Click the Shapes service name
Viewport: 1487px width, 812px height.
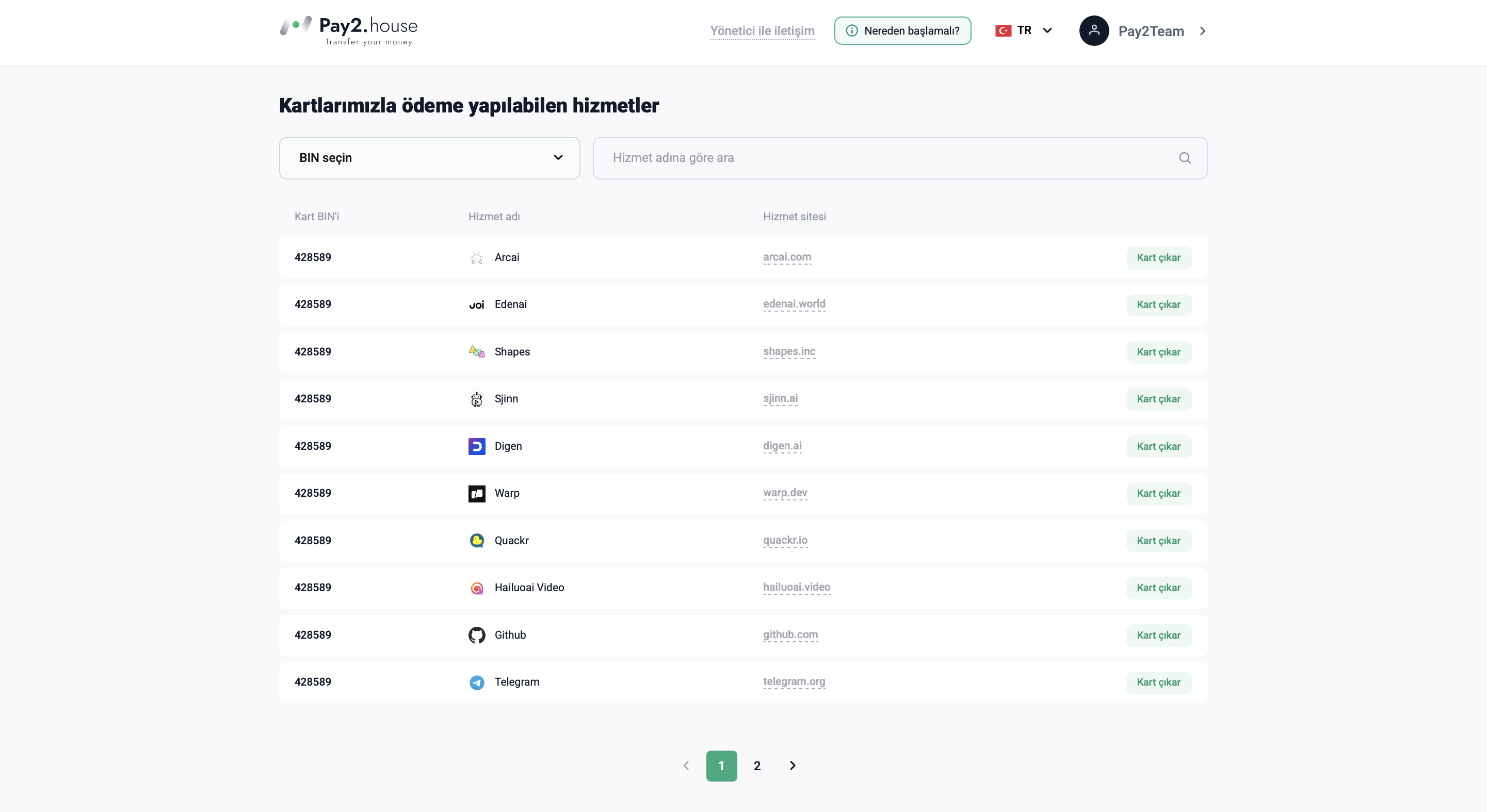point(512,352)
